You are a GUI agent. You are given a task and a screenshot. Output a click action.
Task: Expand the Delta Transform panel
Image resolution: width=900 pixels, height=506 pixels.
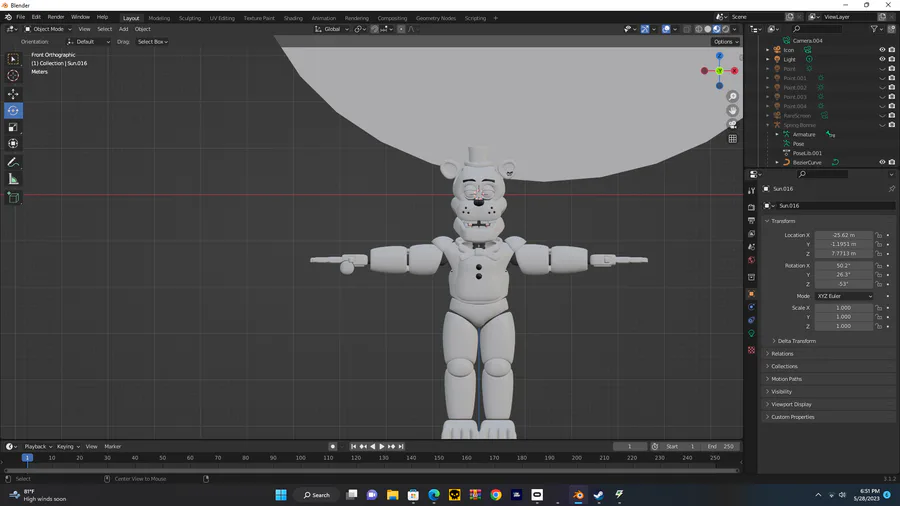click(x=796, y=341)
